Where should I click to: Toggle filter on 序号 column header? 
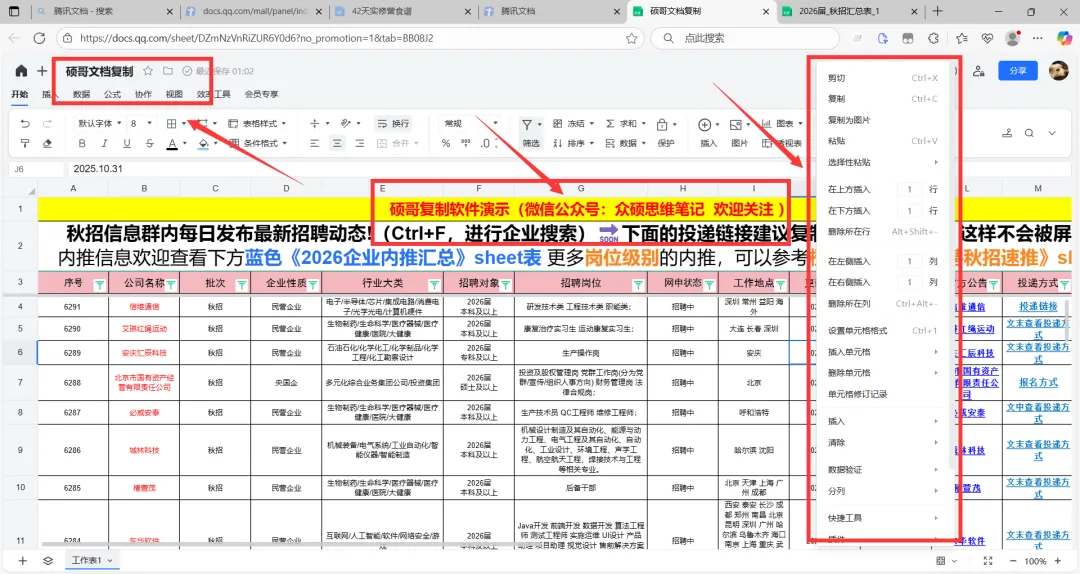100,284
